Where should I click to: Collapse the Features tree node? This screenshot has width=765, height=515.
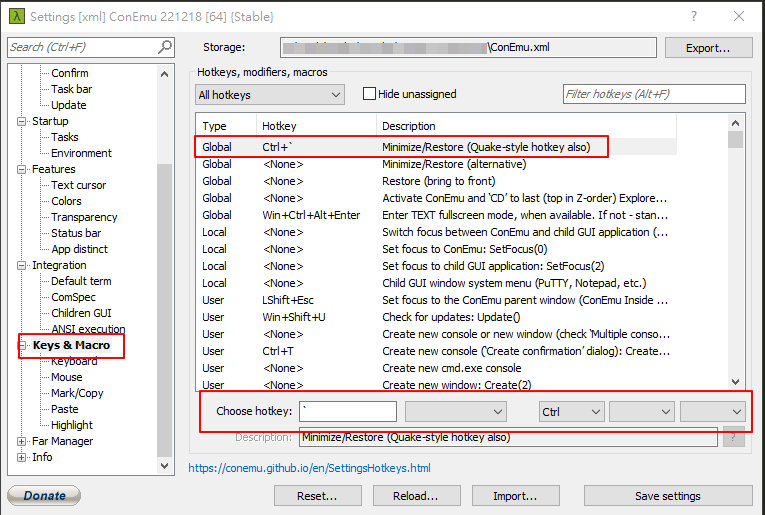[x=21, y=169]
